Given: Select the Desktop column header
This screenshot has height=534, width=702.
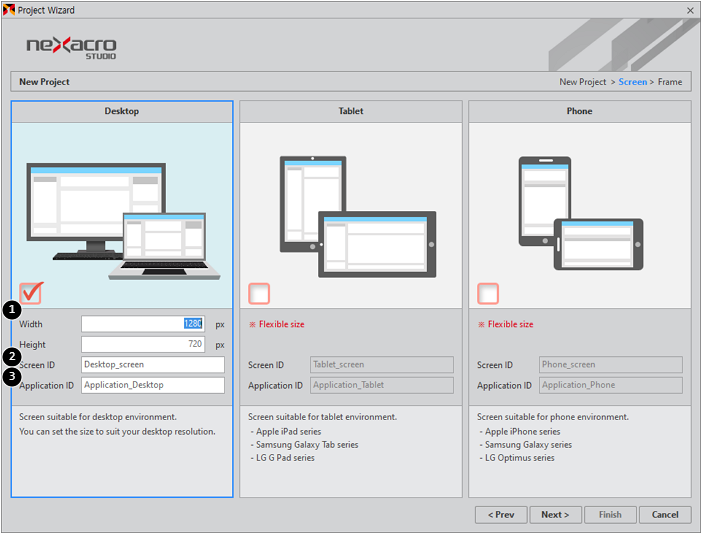Looking at the screenshot, I should 122,111.
